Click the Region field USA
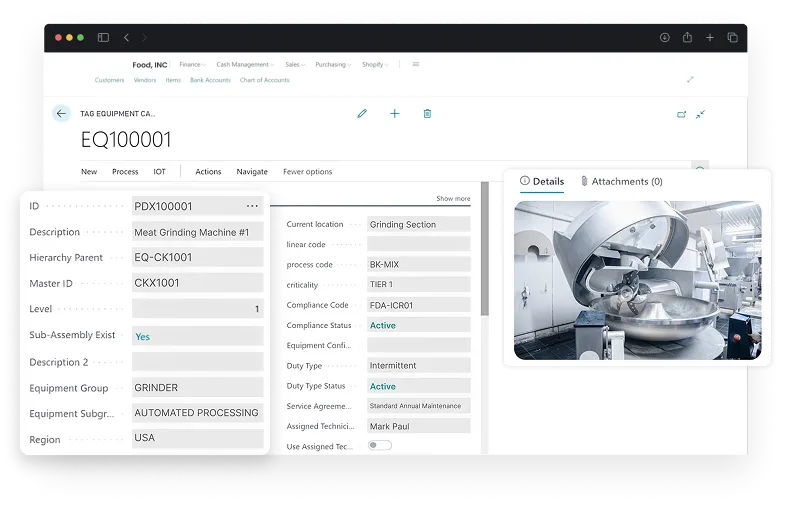Image resolution: width=792 pixels, height=508 pixels. (197, 438)
